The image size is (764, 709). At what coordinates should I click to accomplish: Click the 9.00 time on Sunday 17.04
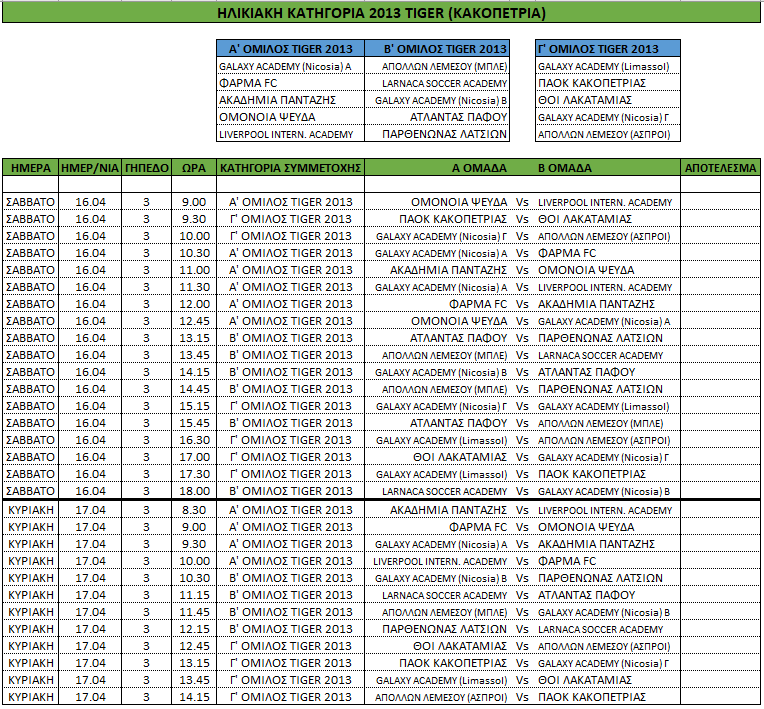pos(194,527)
